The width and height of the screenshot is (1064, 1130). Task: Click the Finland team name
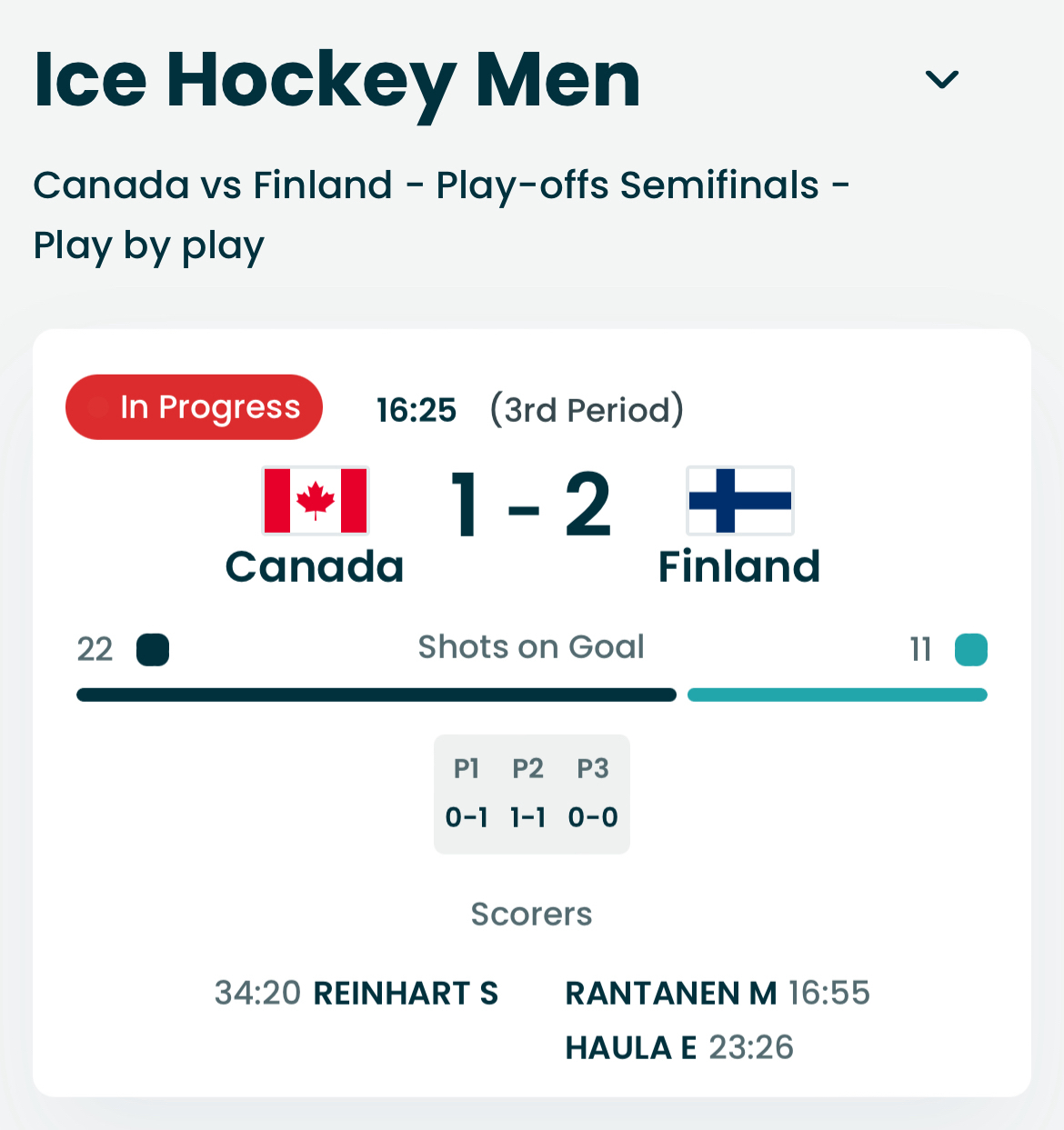739,567
